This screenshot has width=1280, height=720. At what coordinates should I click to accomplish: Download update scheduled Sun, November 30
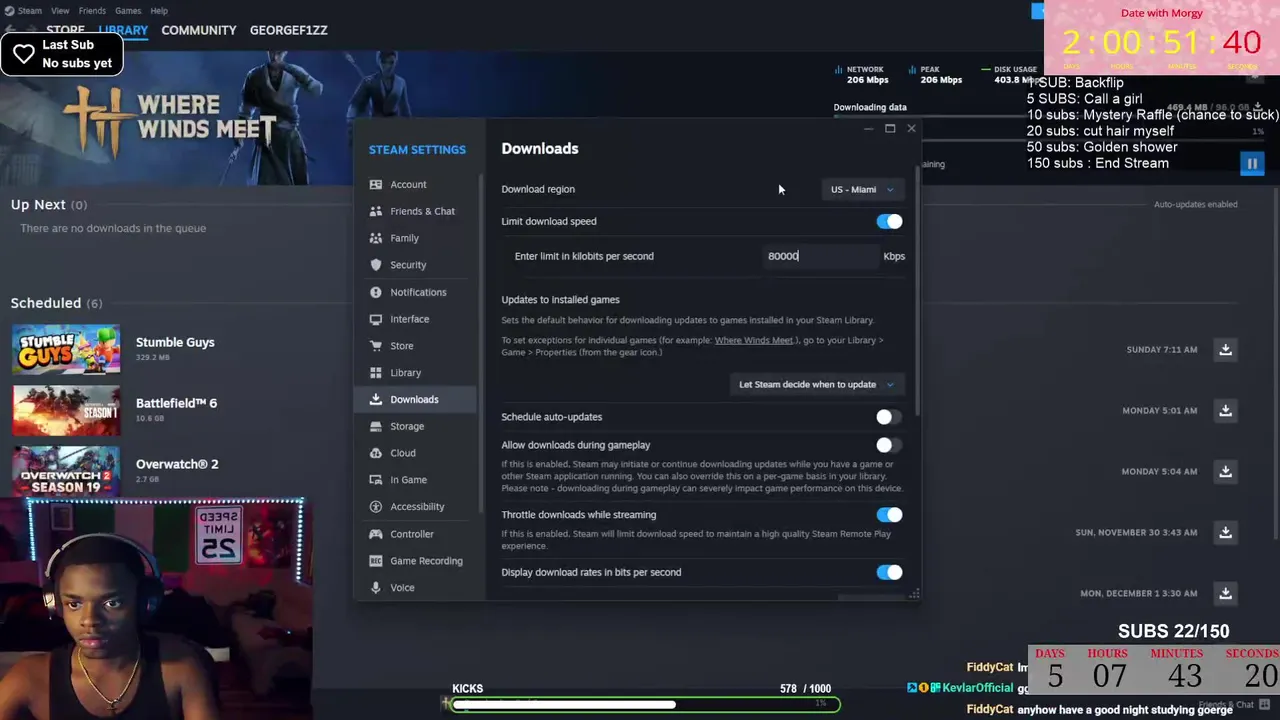click(1225, 533)
